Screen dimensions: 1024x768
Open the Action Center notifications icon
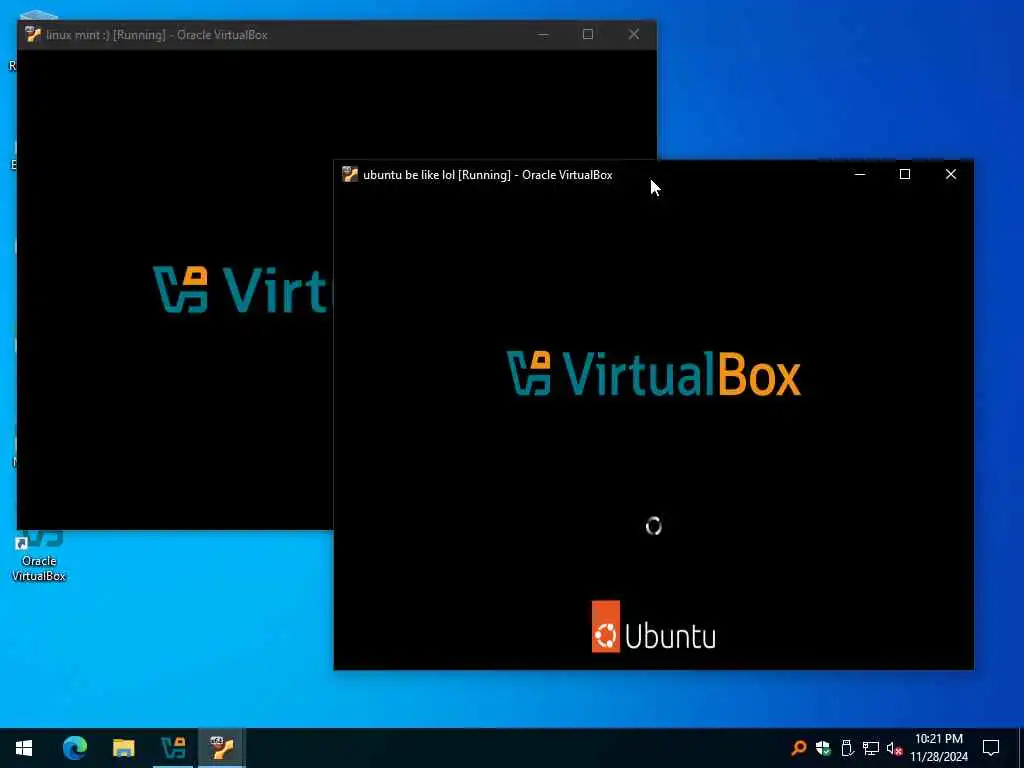coord(991,748)
